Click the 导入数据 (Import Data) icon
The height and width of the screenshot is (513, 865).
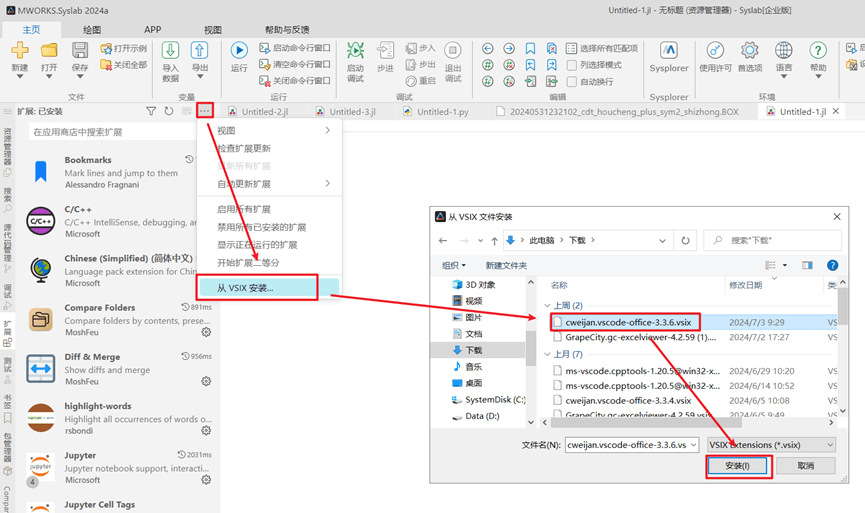(170, 50)
